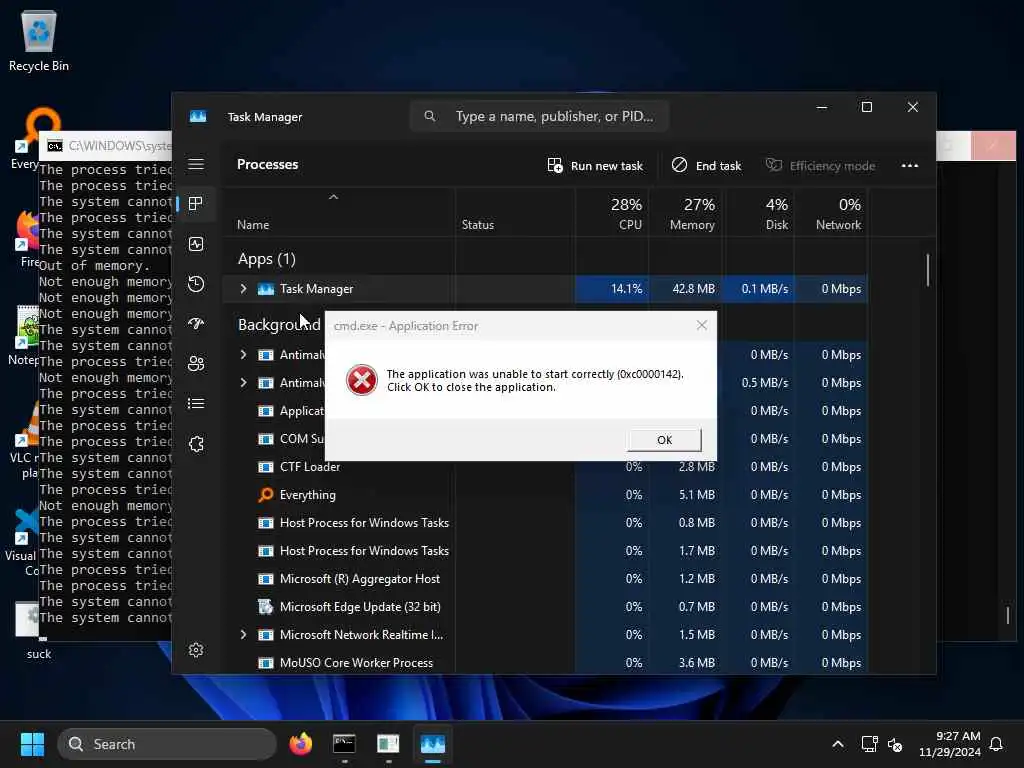The width and height of the screenshot is (1024, 768).
Task: Click Task Manager process list scrollbar
Action: tap(927, 270)
